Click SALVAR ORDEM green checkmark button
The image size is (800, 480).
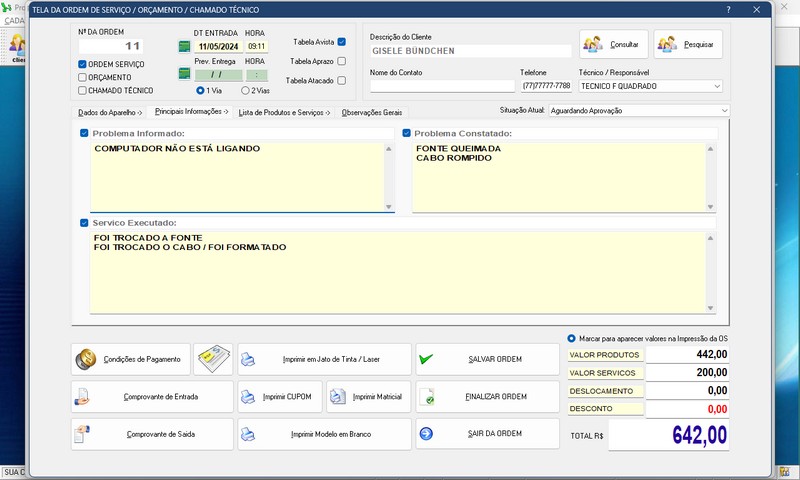(x=486, y=359)
